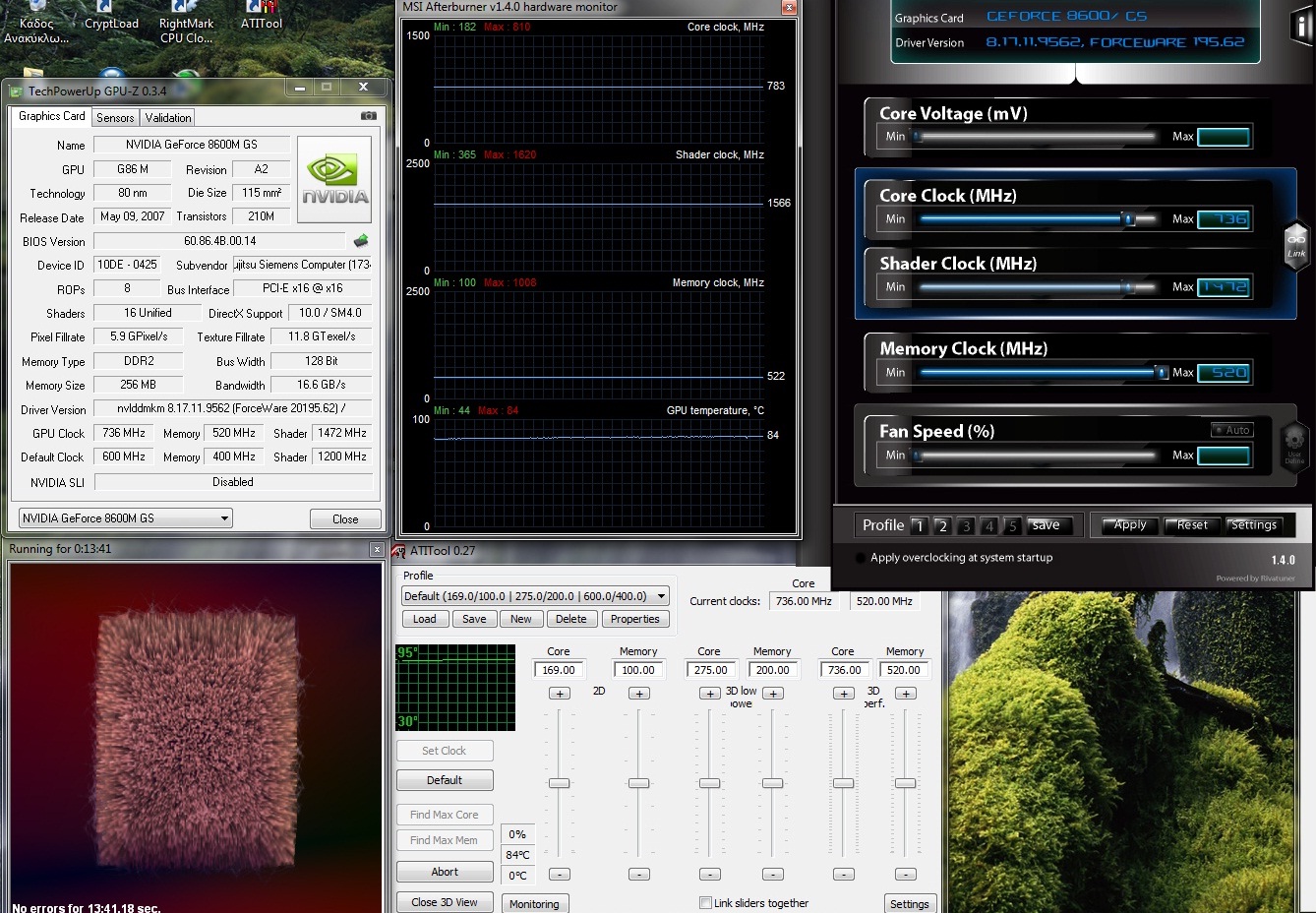
Task: Increase 2D Memory clock with plus button
Action: [x=639, y=694]
